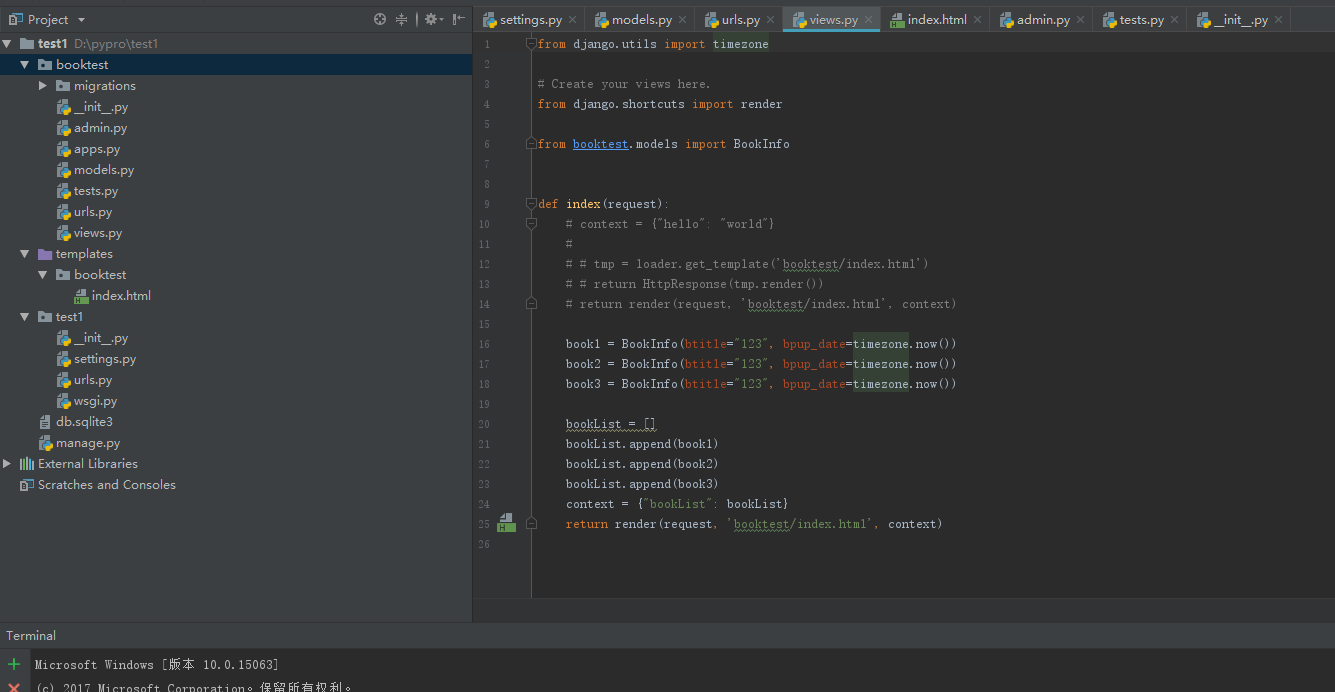
Task: Switch to the __init__.py editor tab
Action: pyautogui.click(x=1240, y=20)
